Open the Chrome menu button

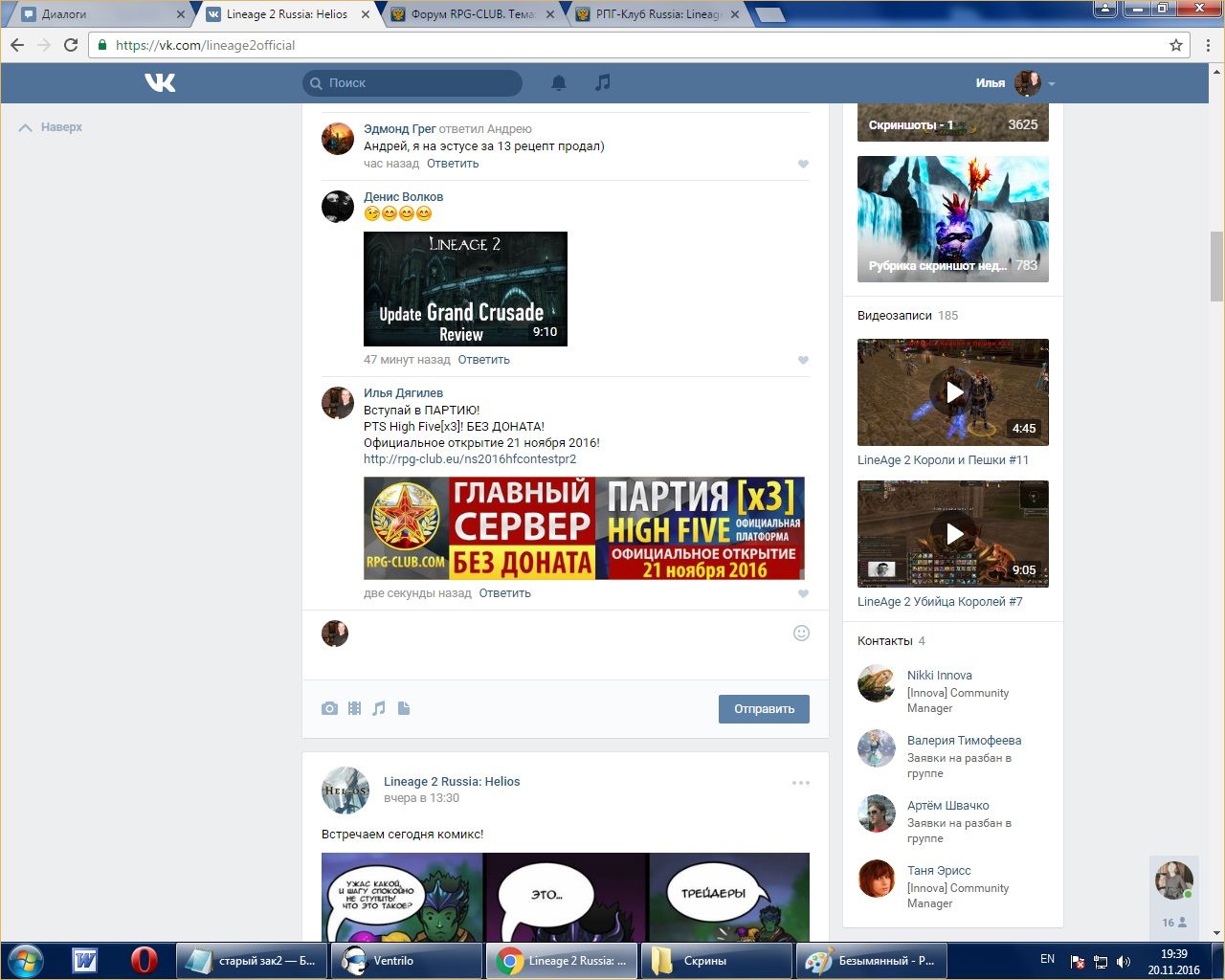[1208, 45]
